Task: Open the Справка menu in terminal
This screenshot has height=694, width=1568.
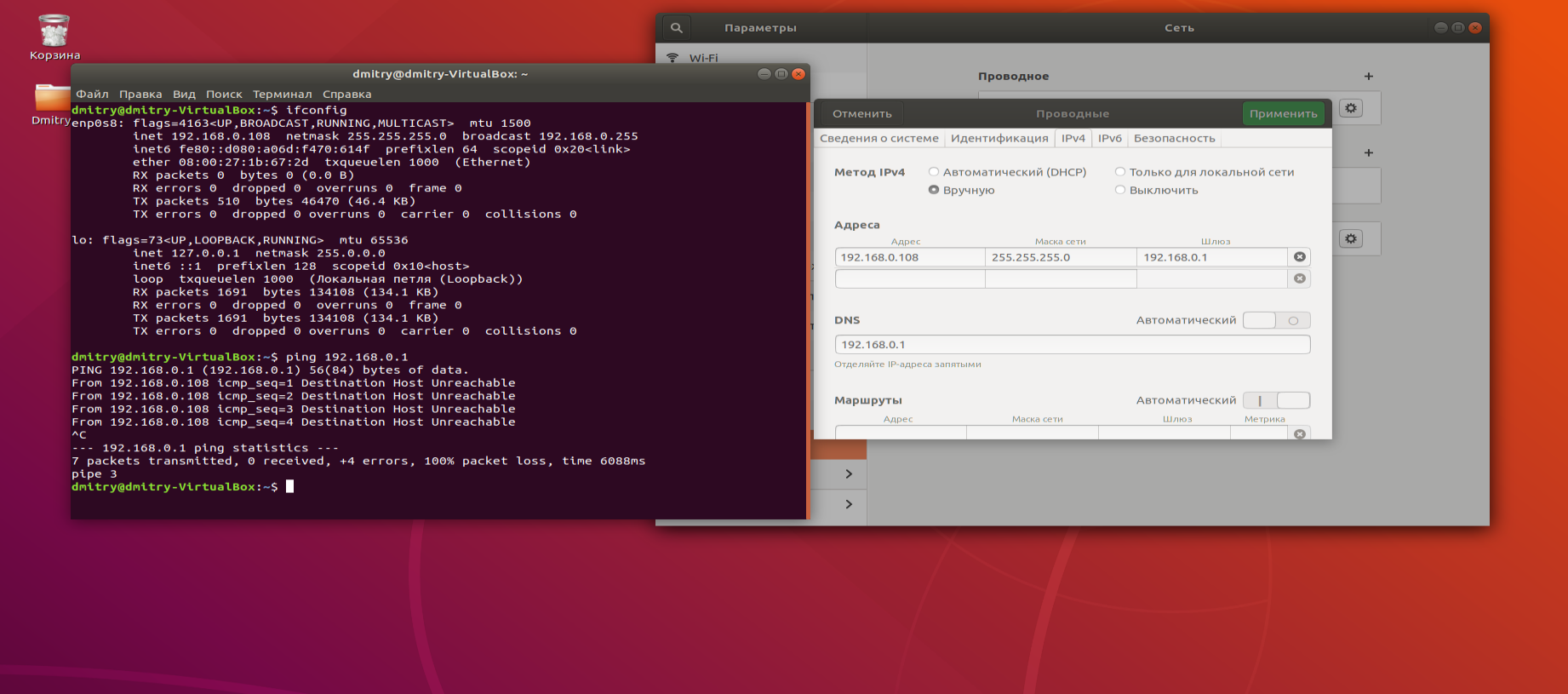Action: coord(346,94)
